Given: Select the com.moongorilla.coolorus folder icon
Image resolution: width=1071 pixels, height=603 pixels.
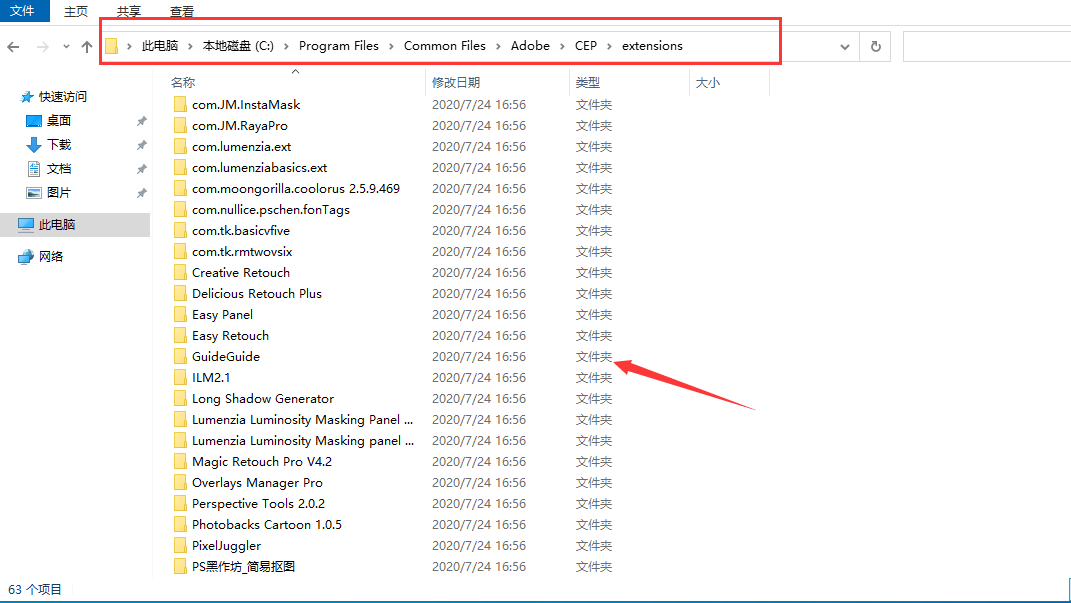Looking at the screenshot, I should click(x=180, y=188).
